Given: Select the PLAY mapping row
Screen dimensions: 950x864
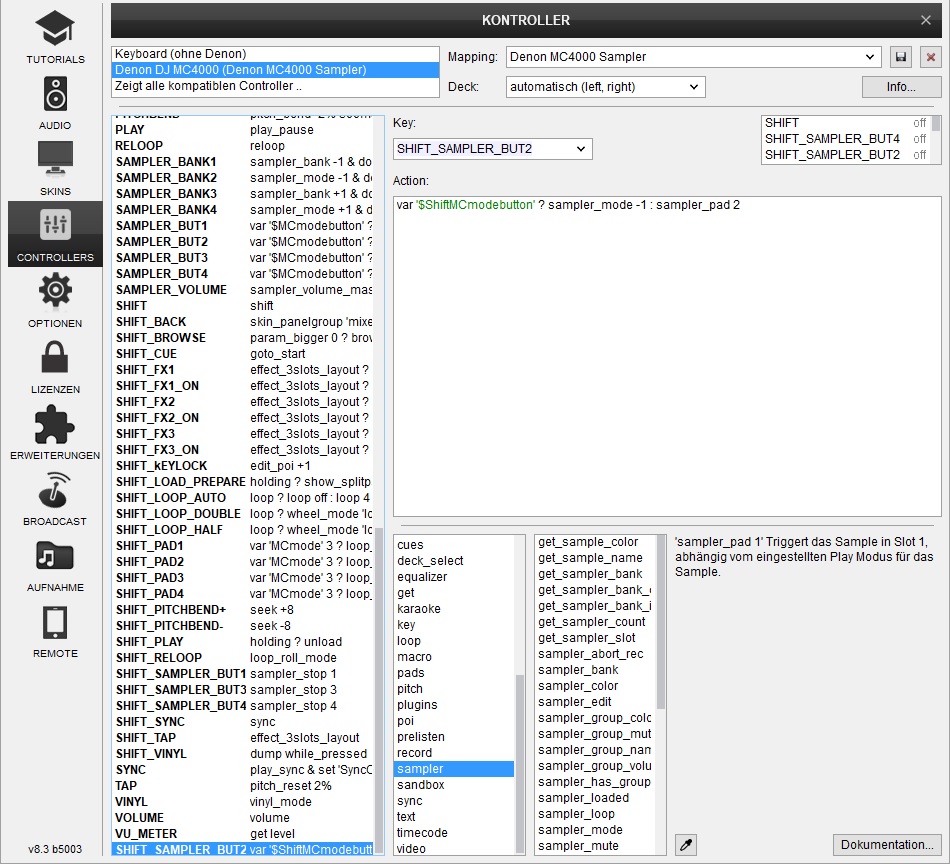Looking at the screenshot, I should tap(244, 130).
